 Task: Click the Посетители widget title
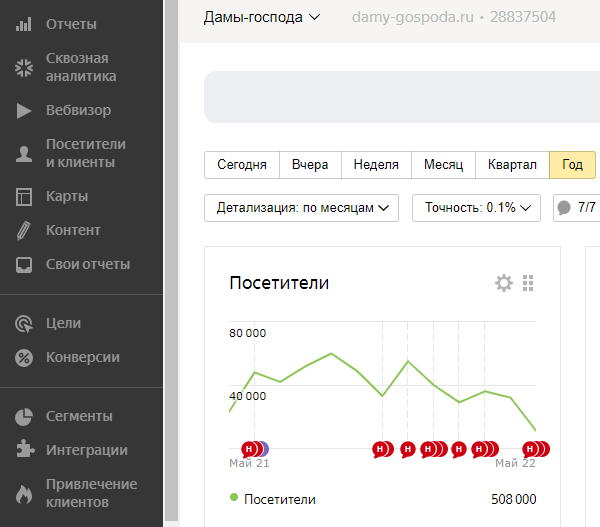[279, 283]
